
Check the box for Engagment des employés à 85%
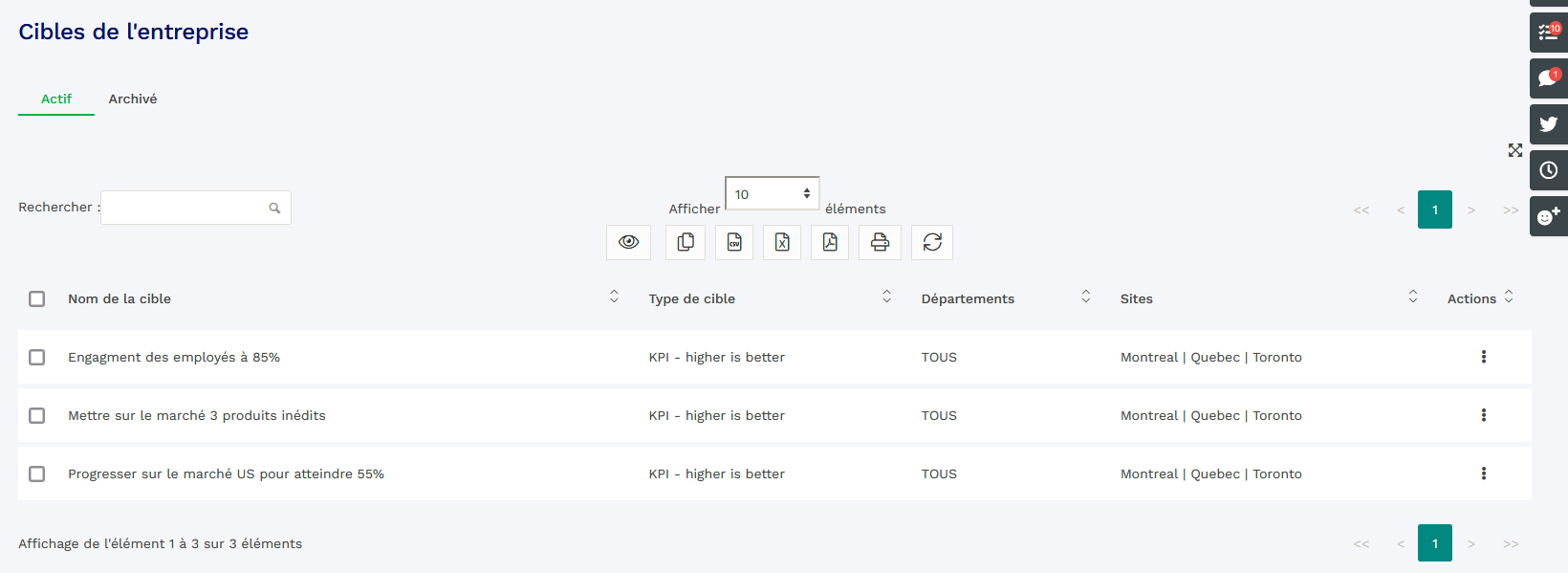pyautogui.click(x=37, y=357)
